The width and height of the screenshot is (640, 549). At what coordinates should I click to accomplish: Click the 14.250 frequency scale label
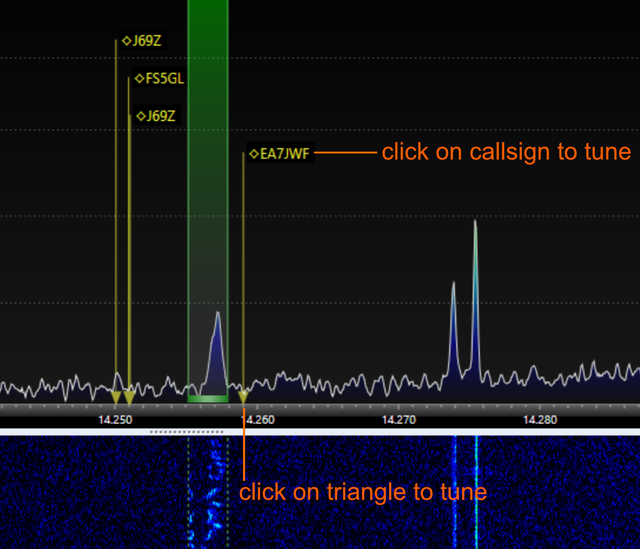pos(115,420)
